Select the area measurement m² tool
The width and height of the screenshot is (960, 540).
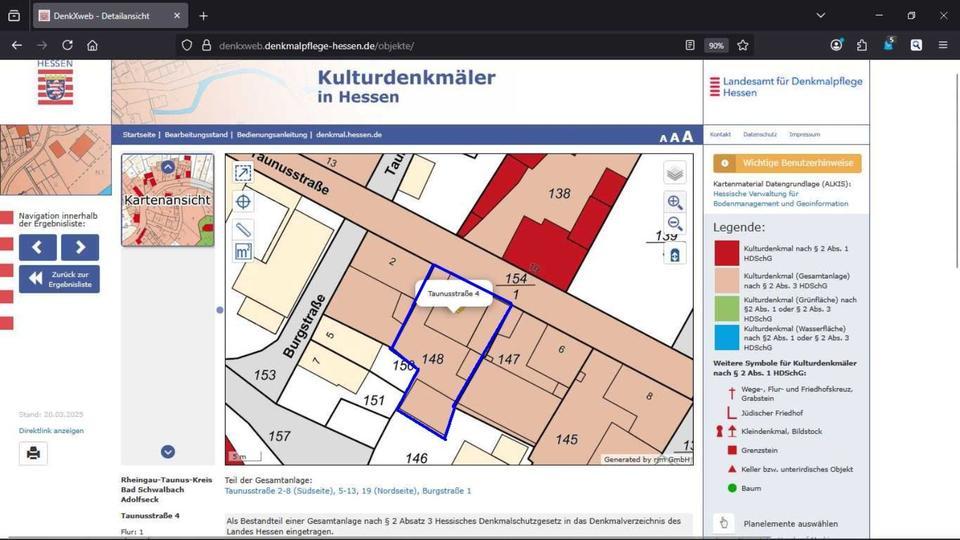tap(243, 252)
